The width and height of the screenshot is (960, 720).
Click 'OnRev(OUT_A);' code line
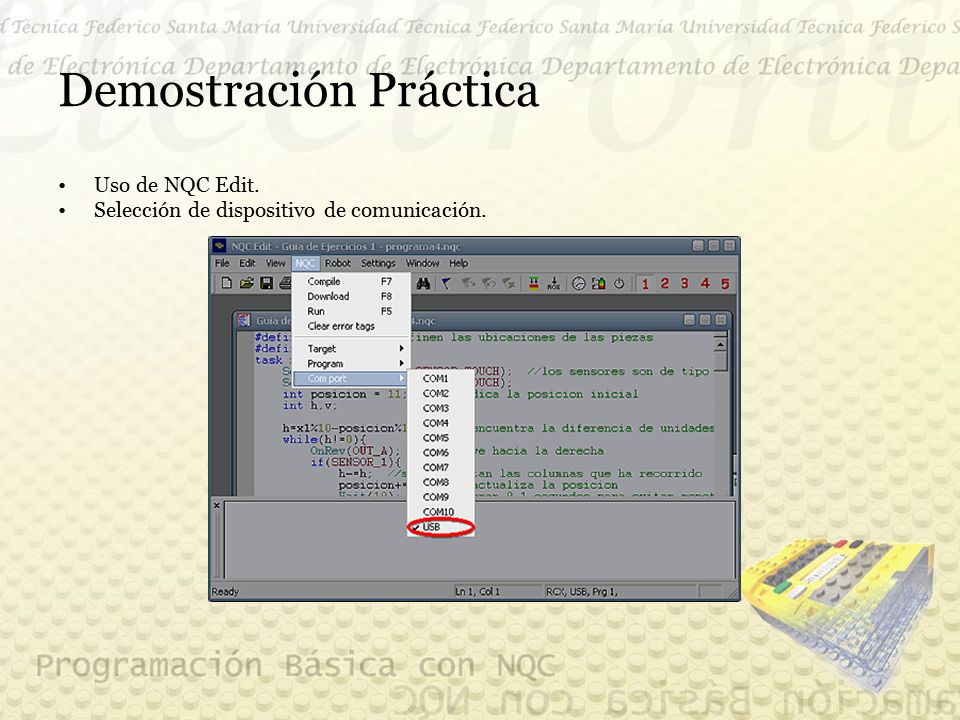(x=355, y=451)
